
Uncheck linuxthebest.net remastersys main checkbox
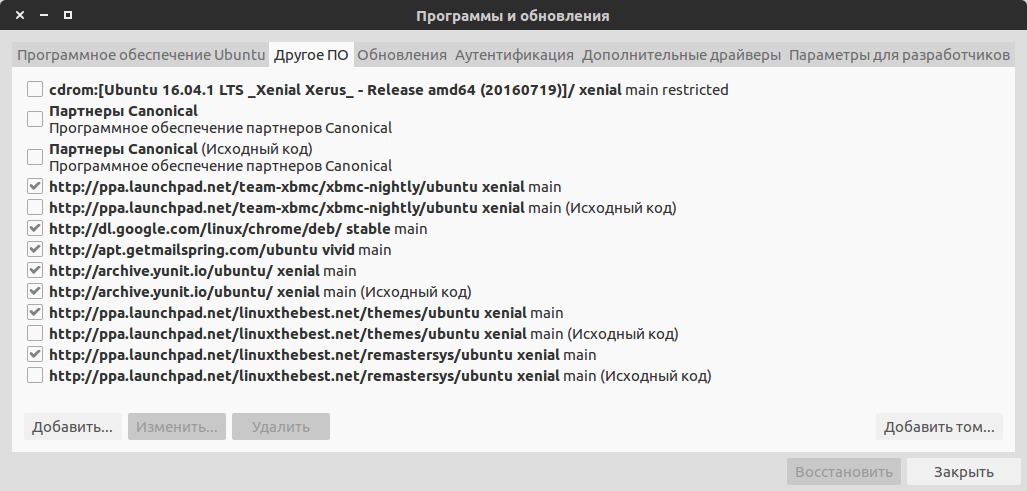[35, 354]
